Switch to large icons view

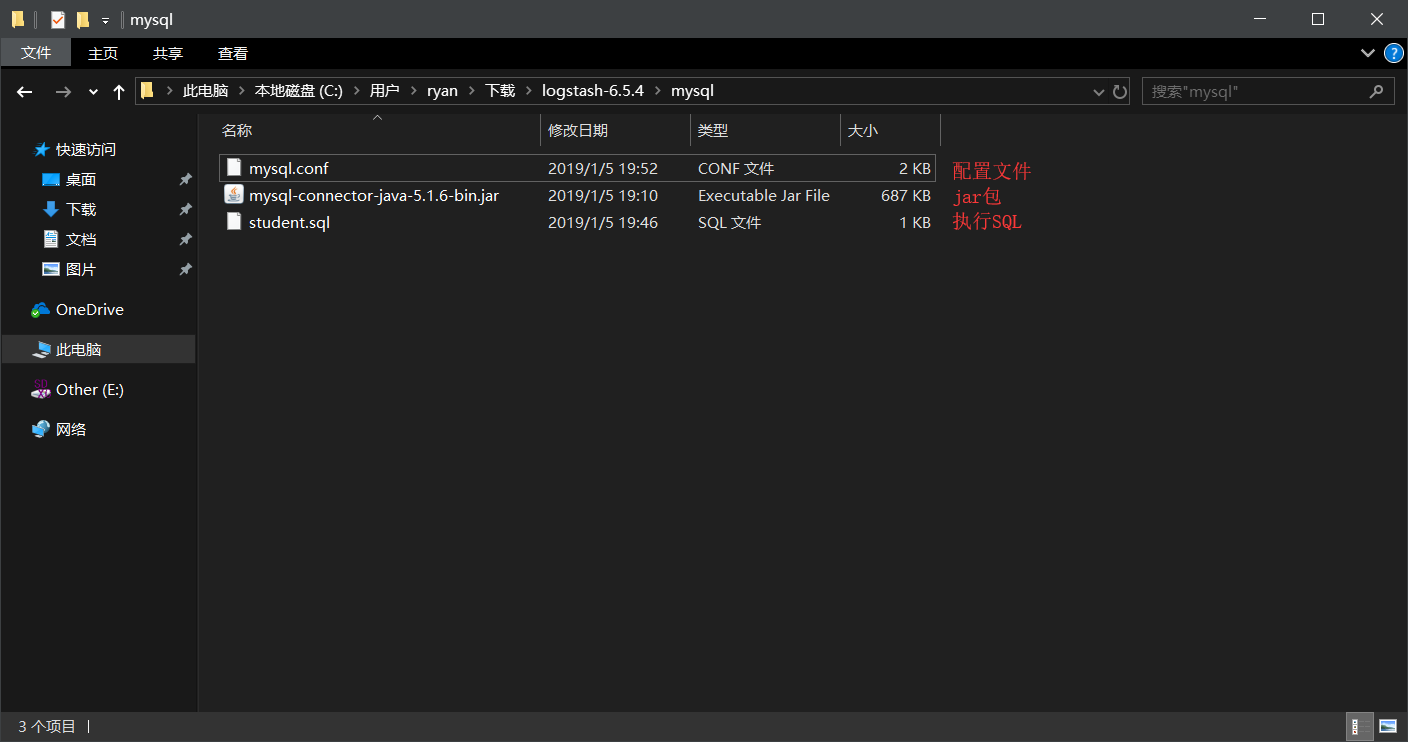click(1388, 727)
